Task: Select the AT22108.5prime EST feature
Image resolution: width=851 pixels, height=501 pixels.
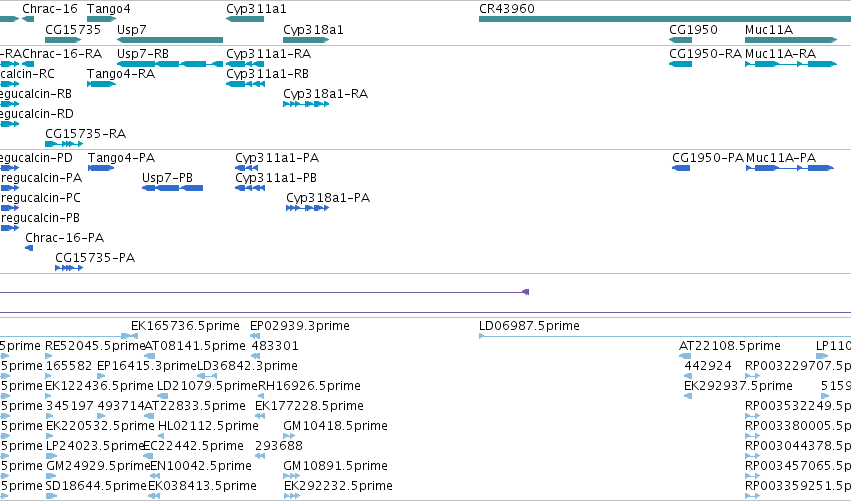Action: (x=685, y=356)
